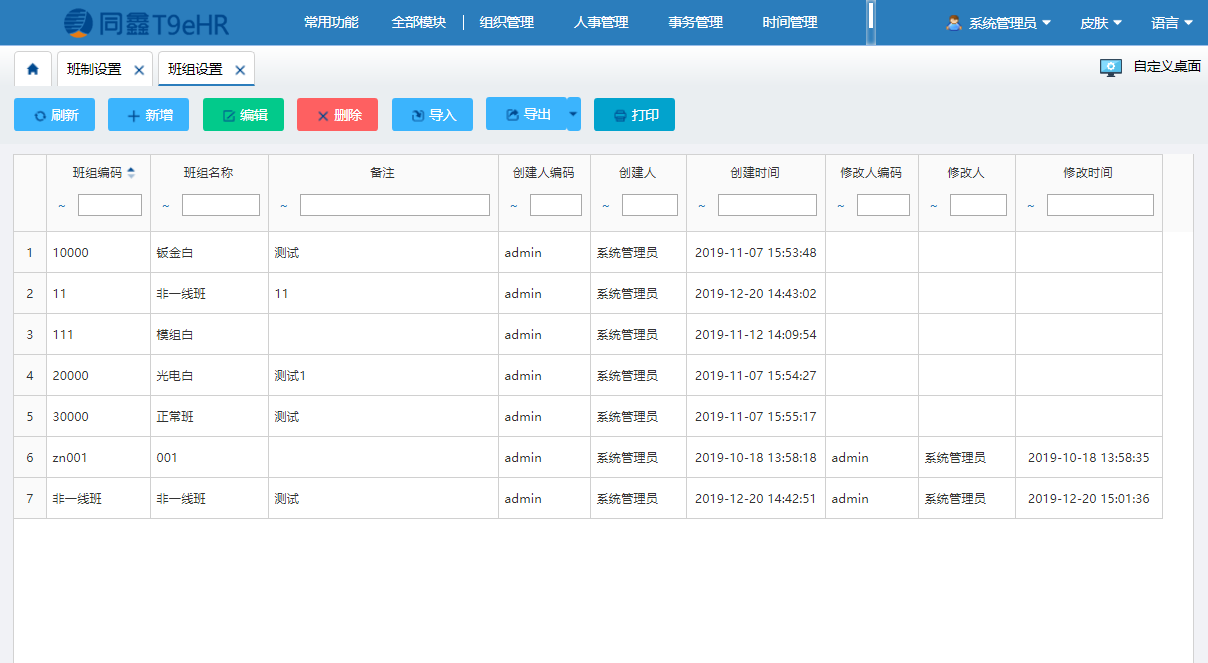1208x663 pixels.
Task: Open the 时间管理 menu
Action: tap(789, 22)
